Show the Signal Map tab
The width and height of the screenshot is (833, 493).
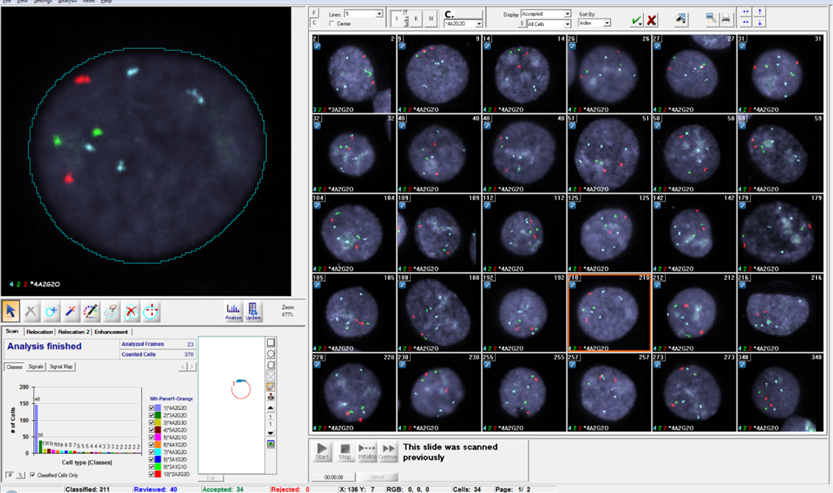click(61, 367)
